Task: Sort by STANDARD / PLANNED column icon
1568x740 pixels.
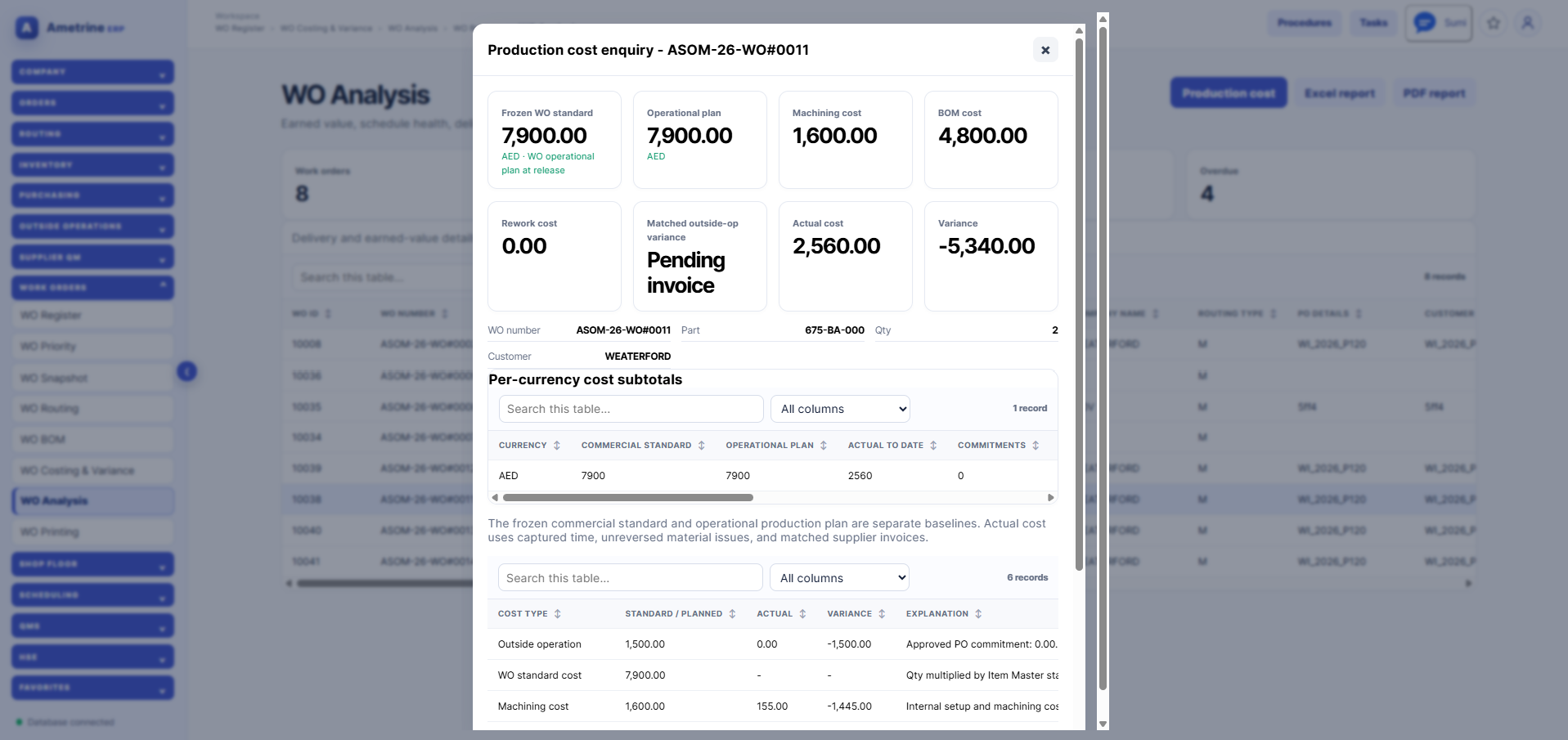Action: [732, 614]
